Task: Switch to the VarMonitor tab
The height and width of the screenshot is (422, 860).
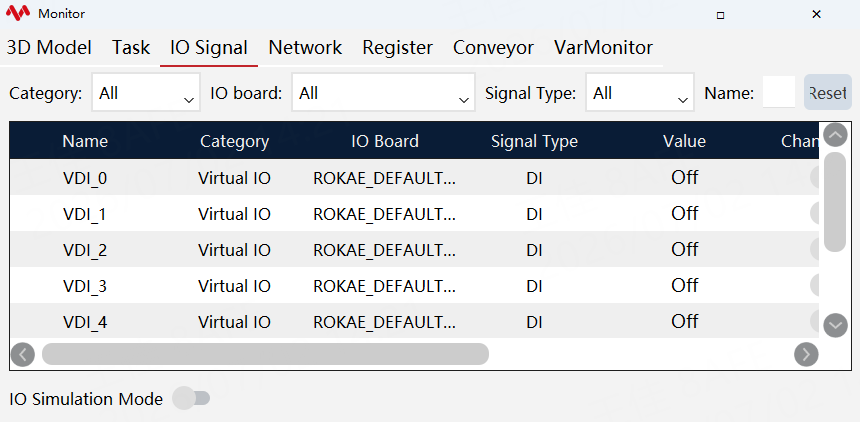Action: [603, 48]
